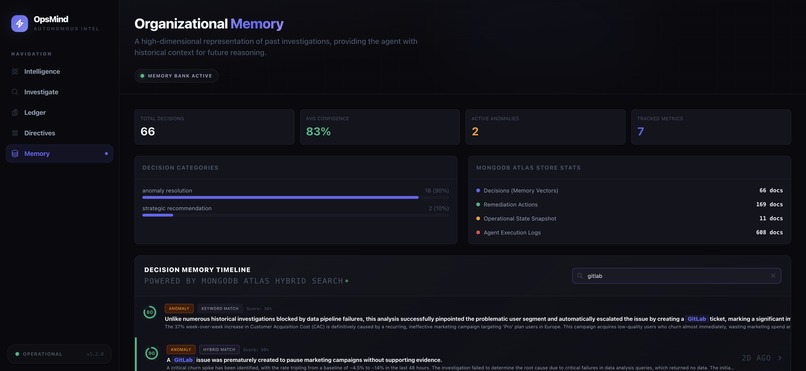Click the "11 docs" value
The height and width of the screenshot is (371, 806).
pyautogui.click(x=771, y=218)
